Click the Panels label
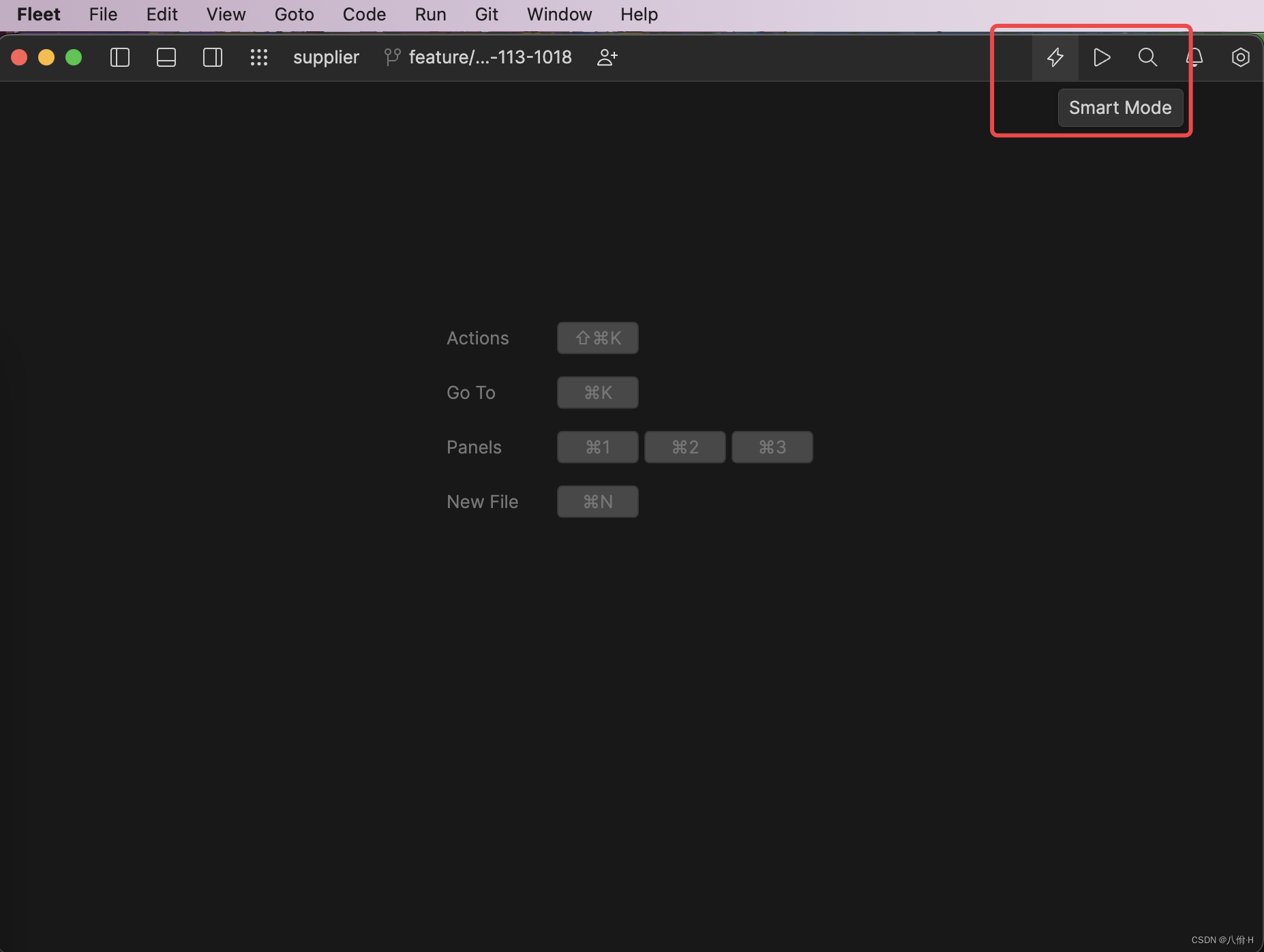Image resolution: width=1264 pixels, height=952 pixels. pos(474,447)
